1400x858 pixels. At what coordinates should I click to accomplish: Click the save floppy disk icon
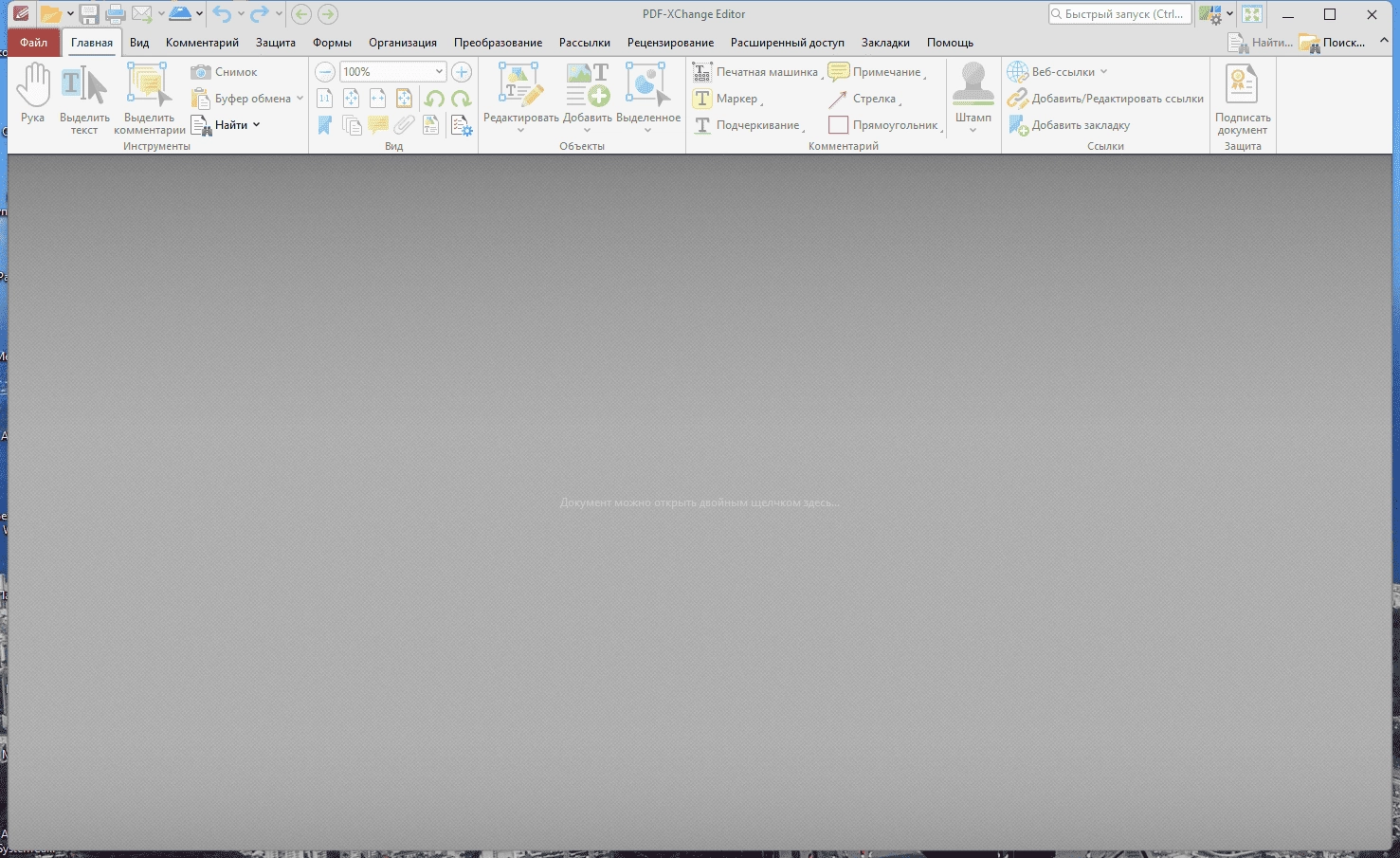pos(89,14)
